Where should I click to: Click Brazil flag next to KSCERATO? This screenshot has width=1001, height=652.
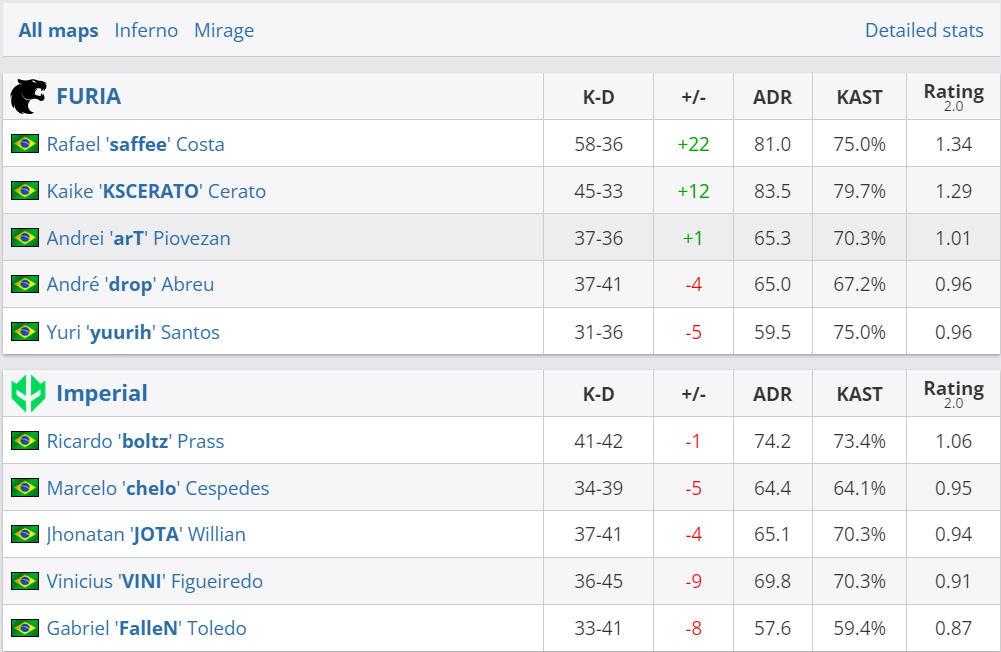click(x=25, y=191)
